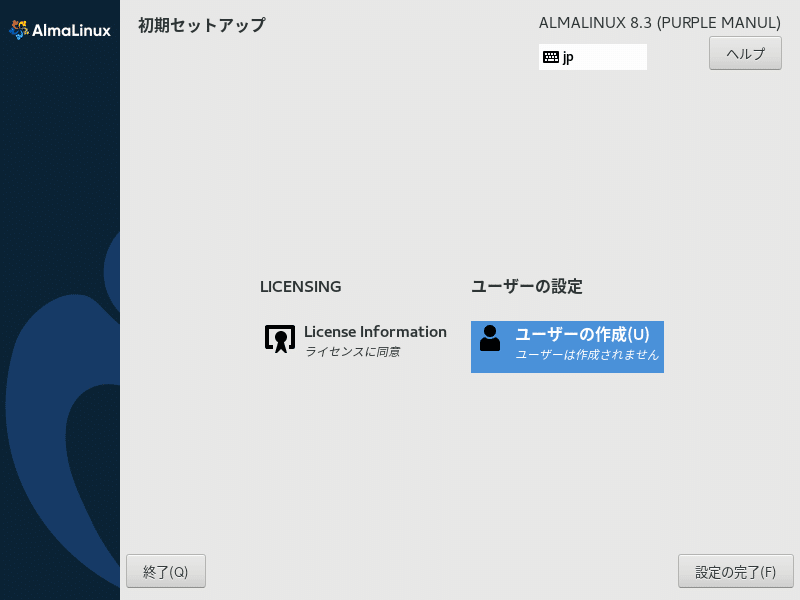The image size is (800, 600).
Task: Click the ユーザーの設定 section header
Action: coord(512,287)
